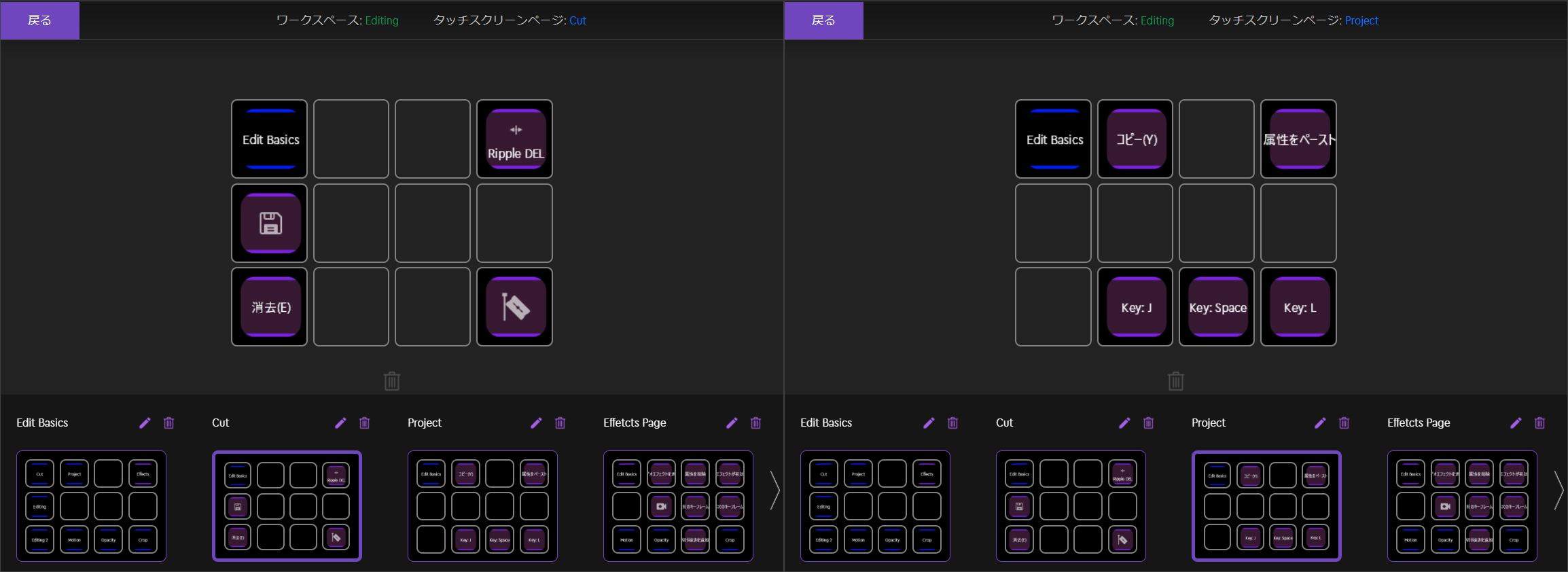Select the 消去(E) key in the left grid
Image resolution: width=1568 pixels, height=572 pixels.
coord(270,307)
